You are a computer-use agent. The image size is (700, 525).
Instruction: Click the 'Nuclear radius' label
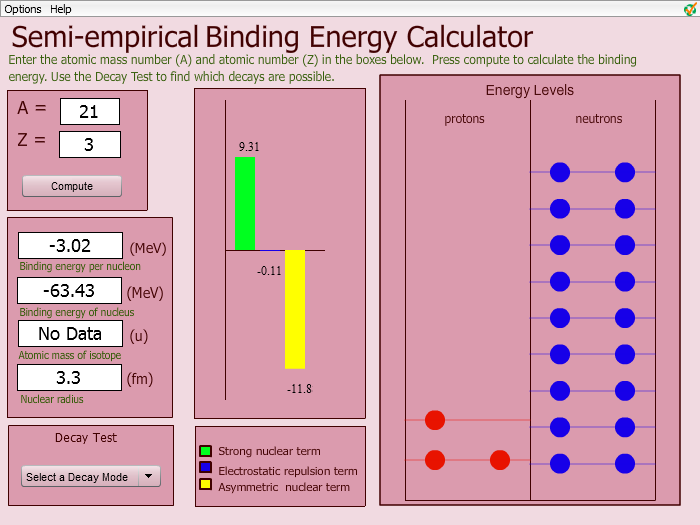click(x=52, y=399)
